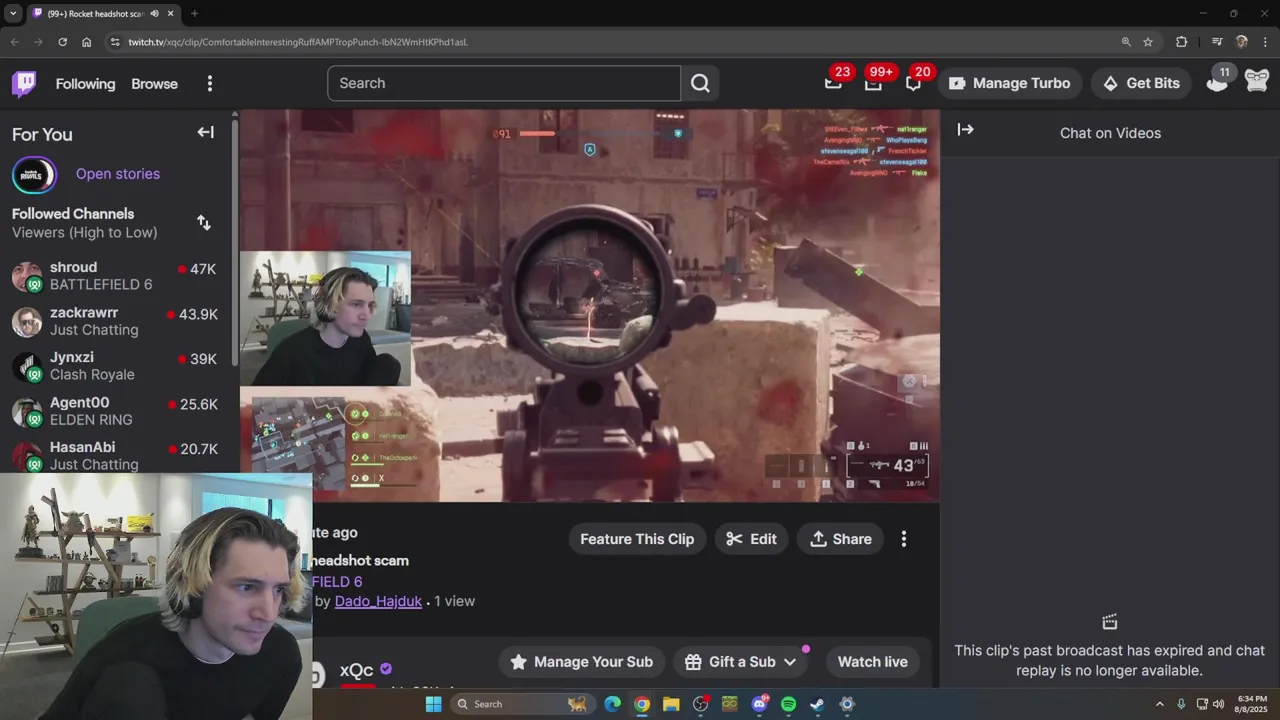This screenshot has width=1280, height=720.
Task: Click xQc channel name
Action: 356,670
